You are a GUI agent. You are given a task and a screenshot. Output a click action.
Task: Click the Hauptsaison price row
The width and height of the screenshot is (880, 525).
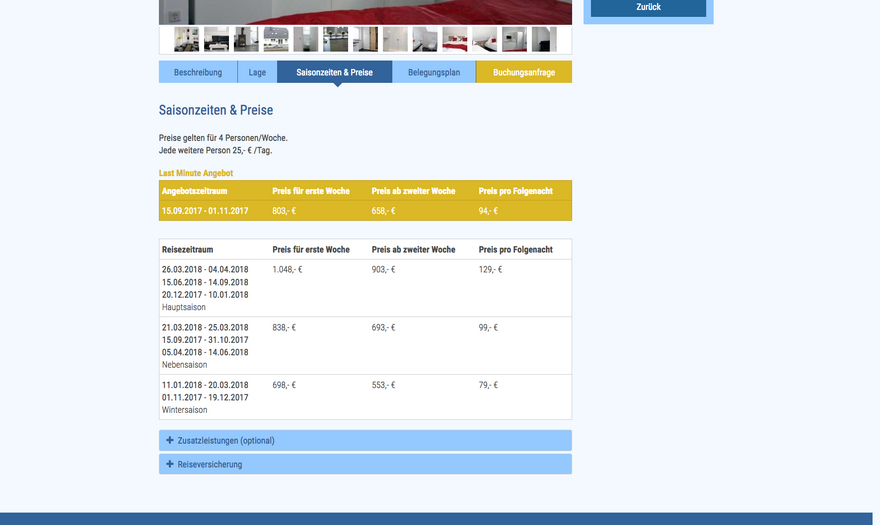click(365, 288)
